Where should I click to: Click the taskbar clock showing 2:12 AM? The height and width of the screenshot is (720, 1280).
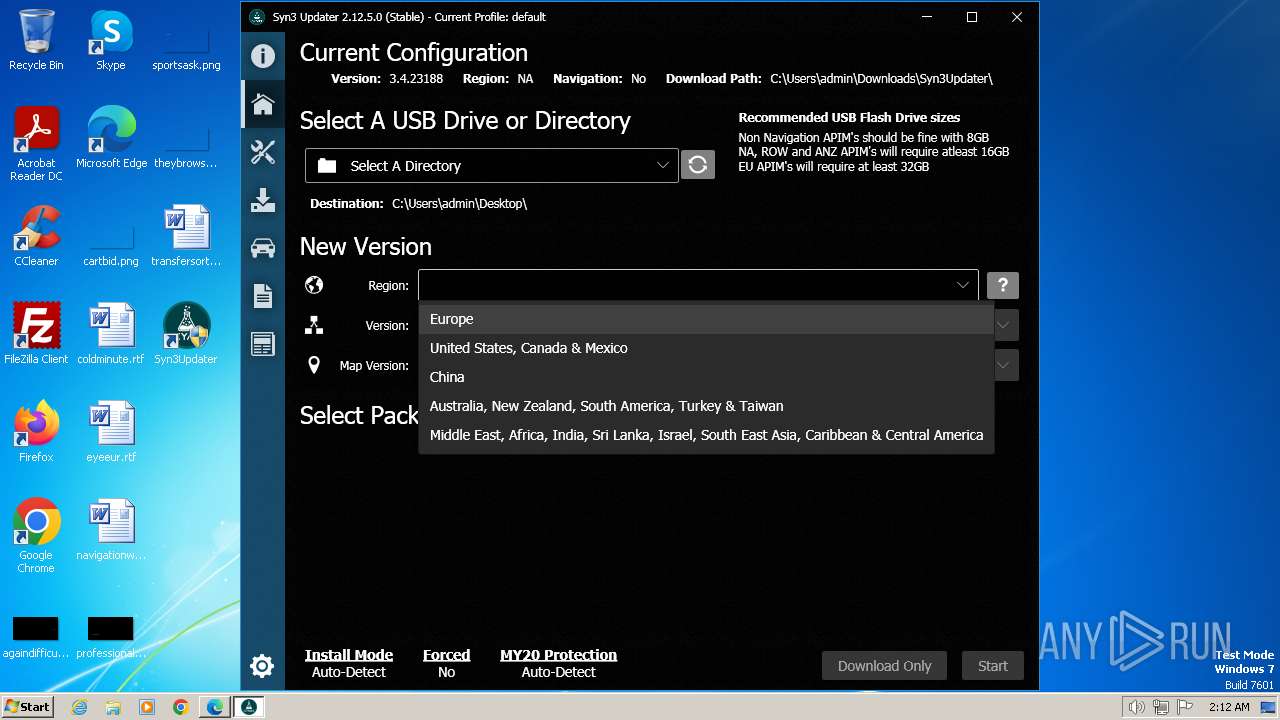1229,707
